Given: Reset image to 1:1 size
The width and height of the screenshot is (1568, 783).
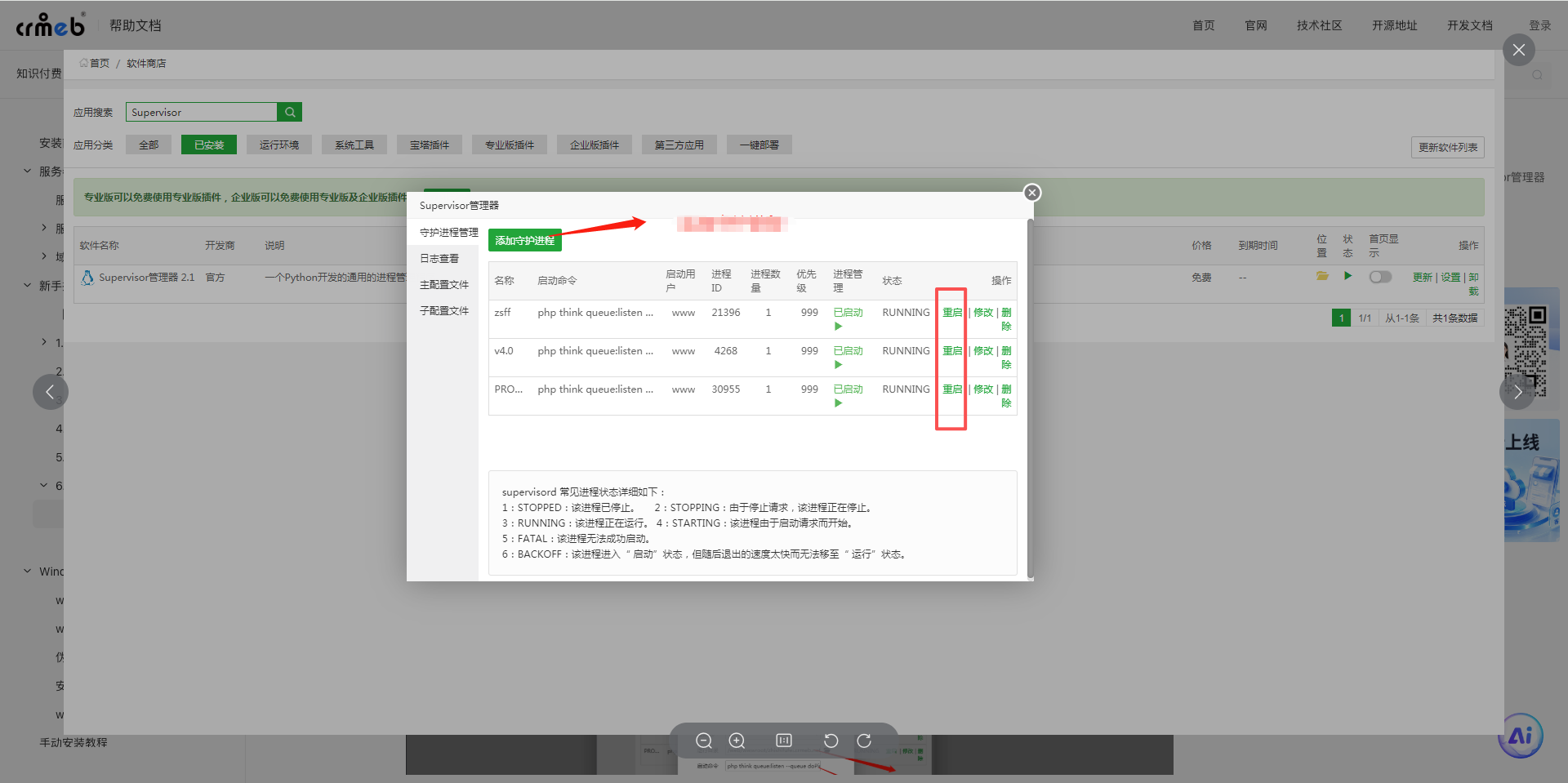Looking at the screenshot, I should click(x=784, y=741).
